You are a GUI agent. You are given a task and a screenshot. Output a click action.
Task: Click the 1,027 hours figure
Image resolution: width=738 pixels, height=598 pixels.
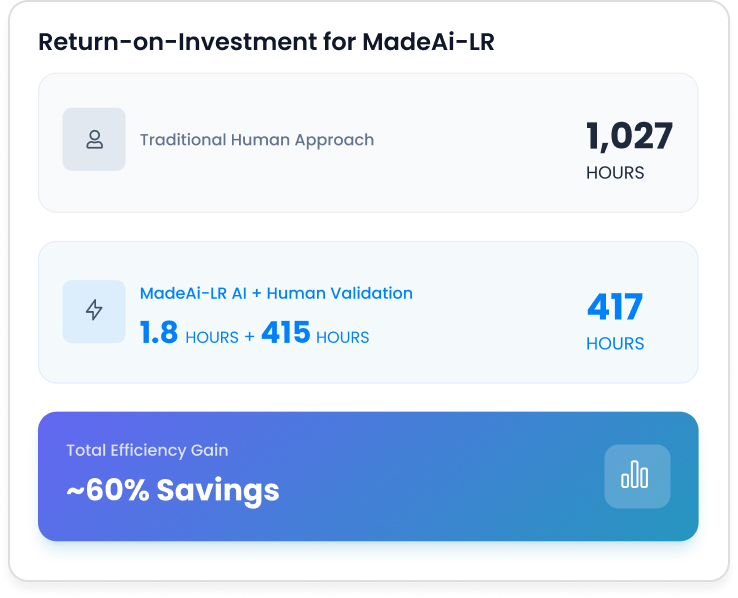pos(629,136)
